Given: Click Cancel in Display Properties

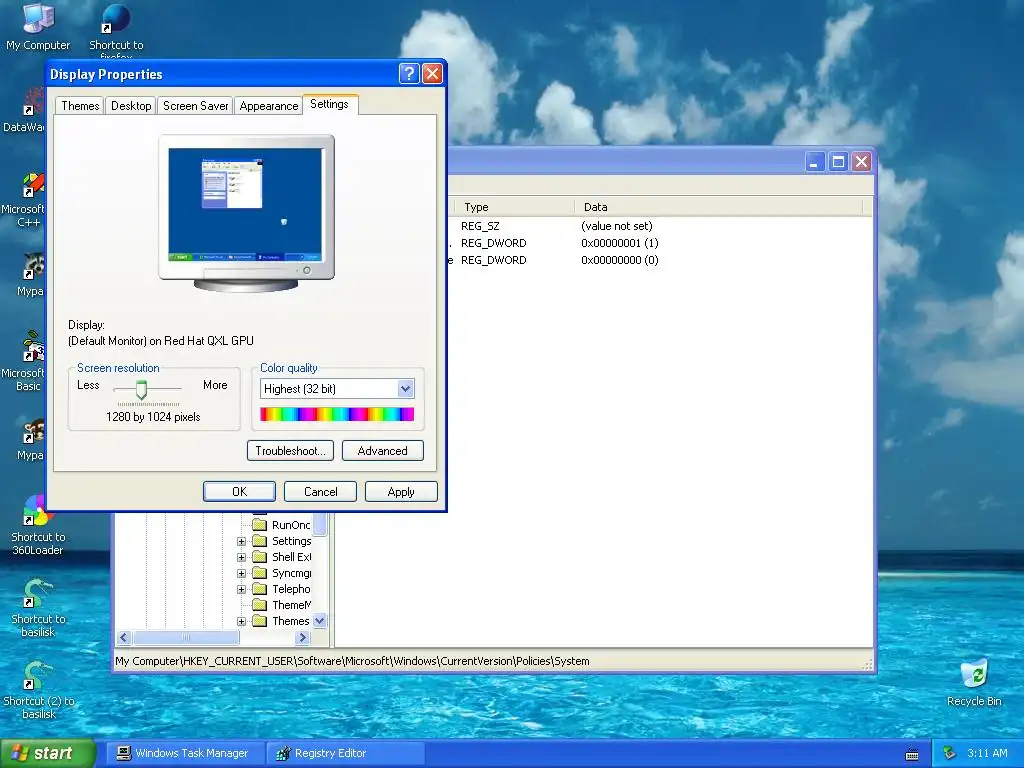Looking at the screenshot, I should click(x=321, y=492).
